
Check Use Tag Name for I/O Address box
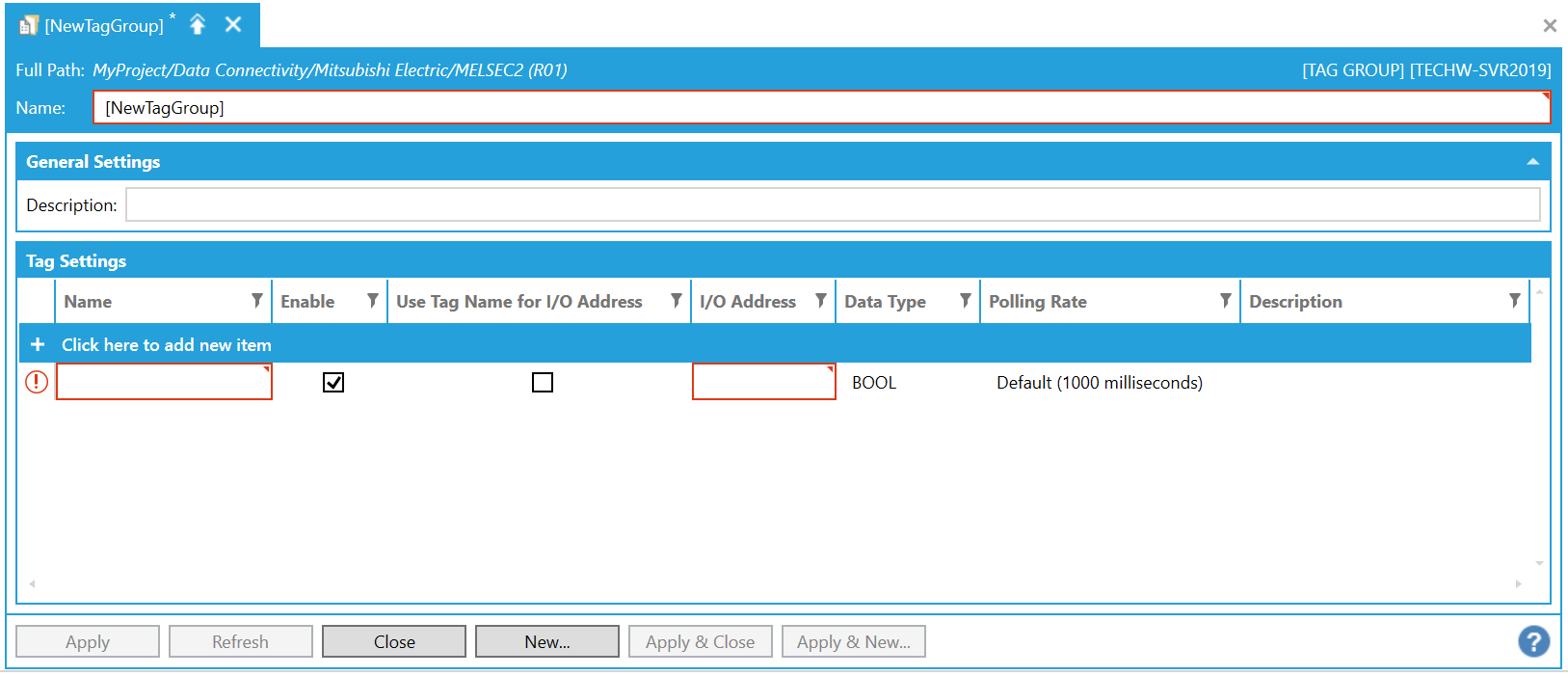pyautogui.click(x=543, y=383)
